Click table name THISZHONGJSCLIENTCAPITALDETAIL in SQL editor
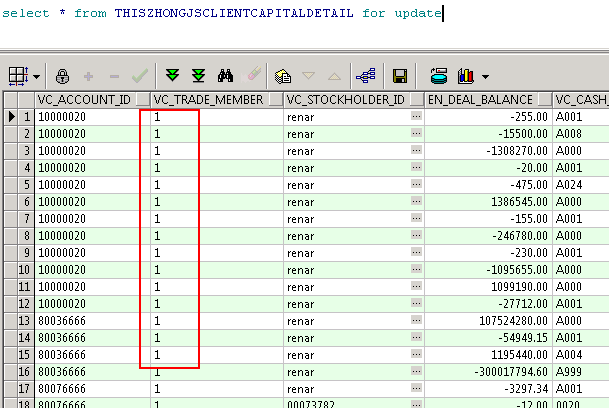Screen dimensions: 609x408 tap(234, 13)
